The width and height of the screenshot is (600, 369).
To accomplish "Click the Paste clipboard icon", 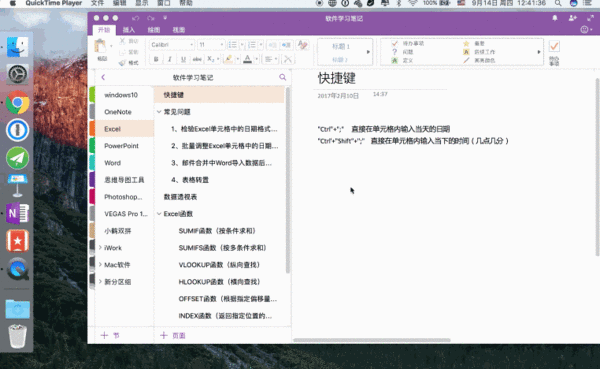I will [x=100, y=47].
